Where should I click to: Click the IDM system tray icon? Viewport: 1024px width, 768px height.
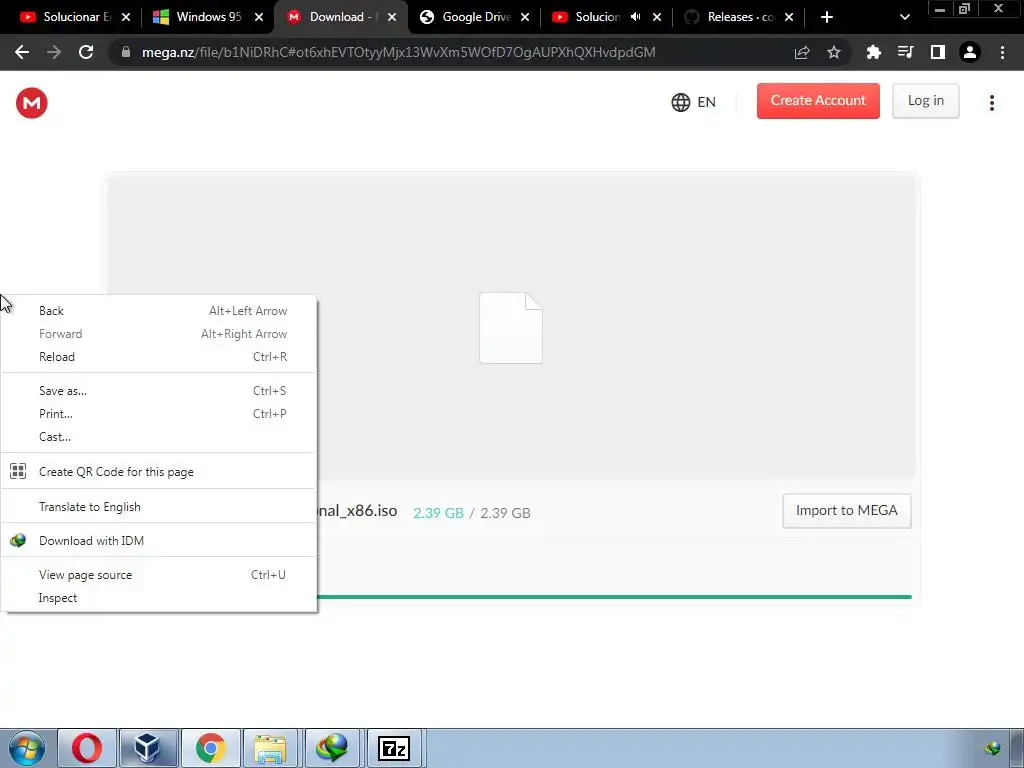992,748
